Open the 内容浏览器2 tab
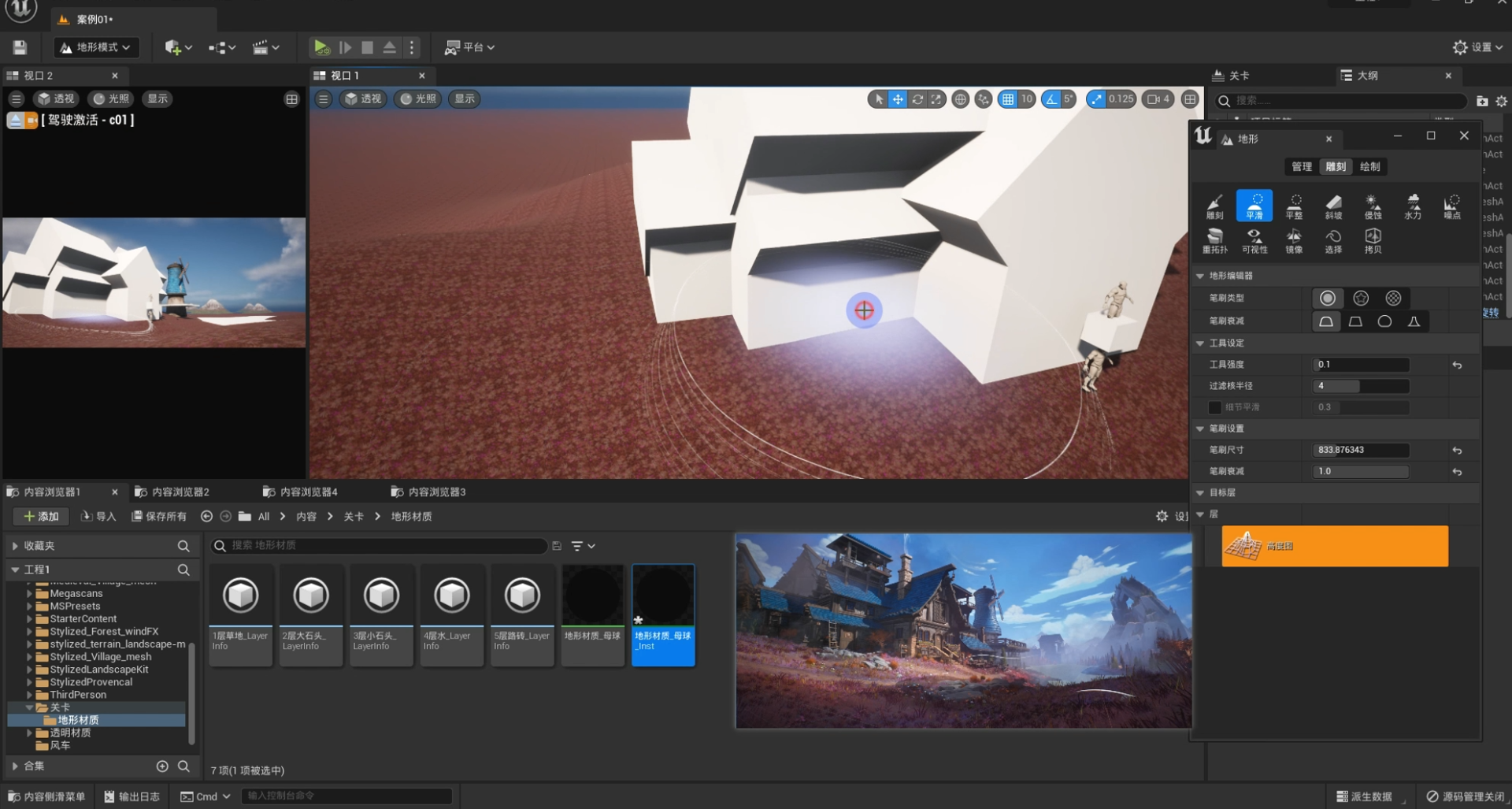The width and height of the screenshot is (1512, 809). coord(180,492)
